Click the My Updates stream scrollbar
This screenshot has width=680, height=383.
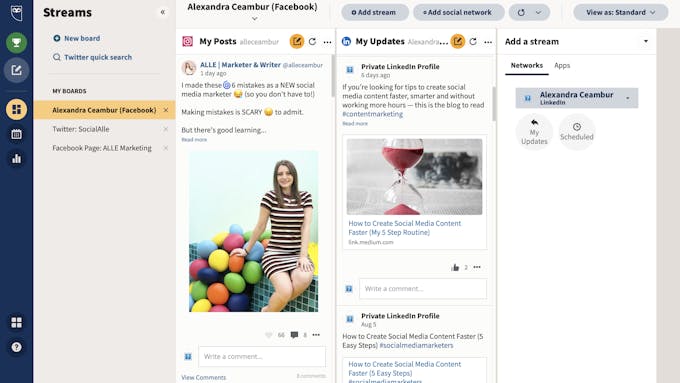click(494, 104)
